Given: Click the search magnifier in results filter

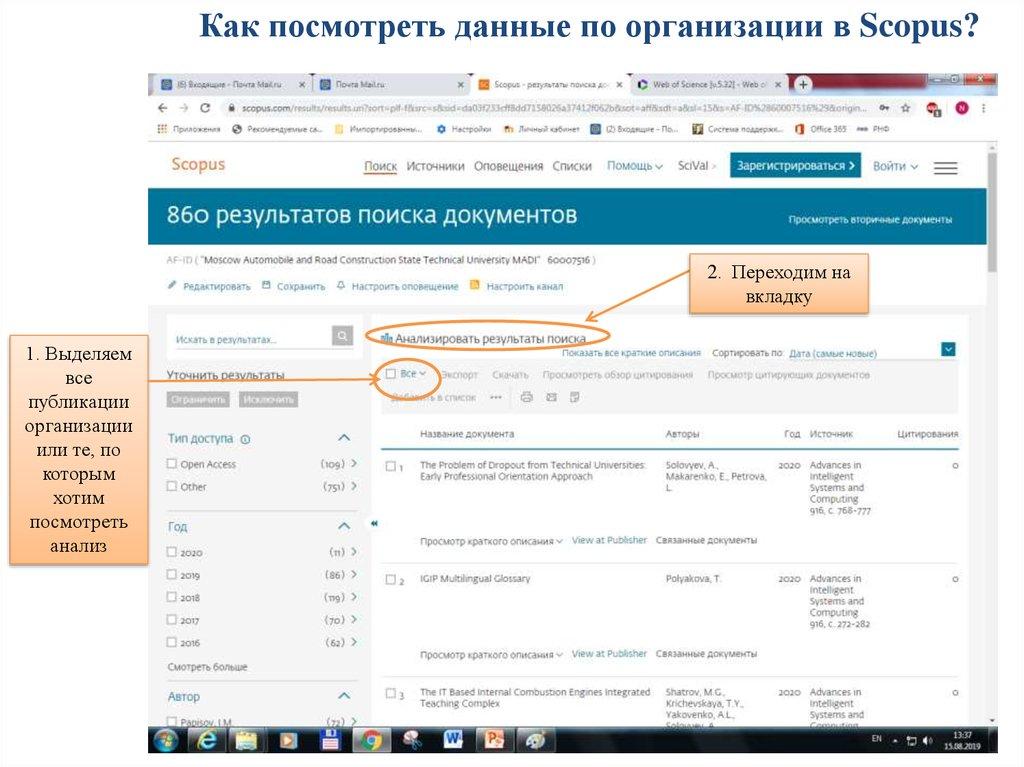Looking at the screenshot, I should 342,337.
